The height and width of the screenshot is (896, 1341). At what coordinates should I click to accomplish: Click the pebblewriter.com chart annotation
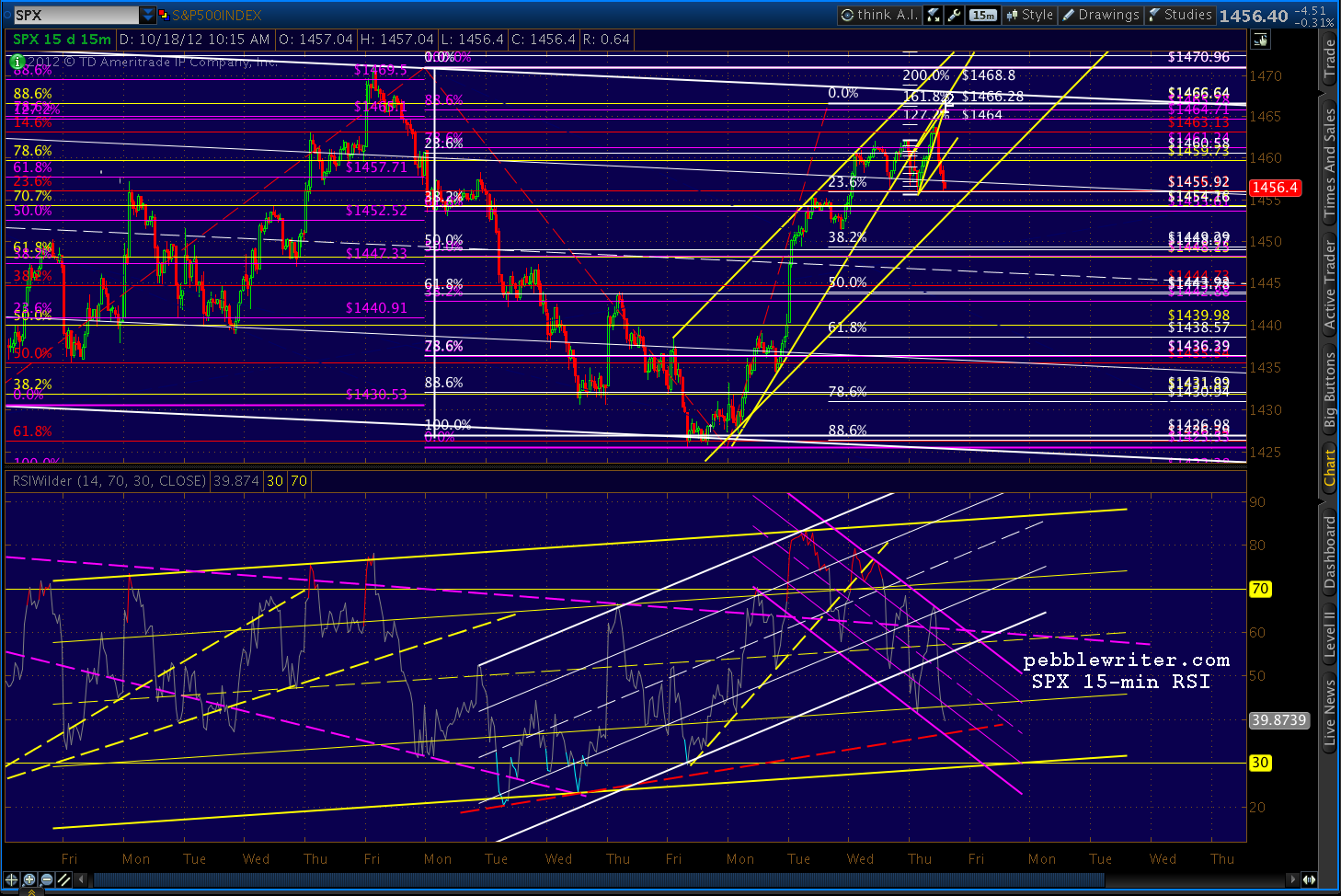click(1127, 660)
